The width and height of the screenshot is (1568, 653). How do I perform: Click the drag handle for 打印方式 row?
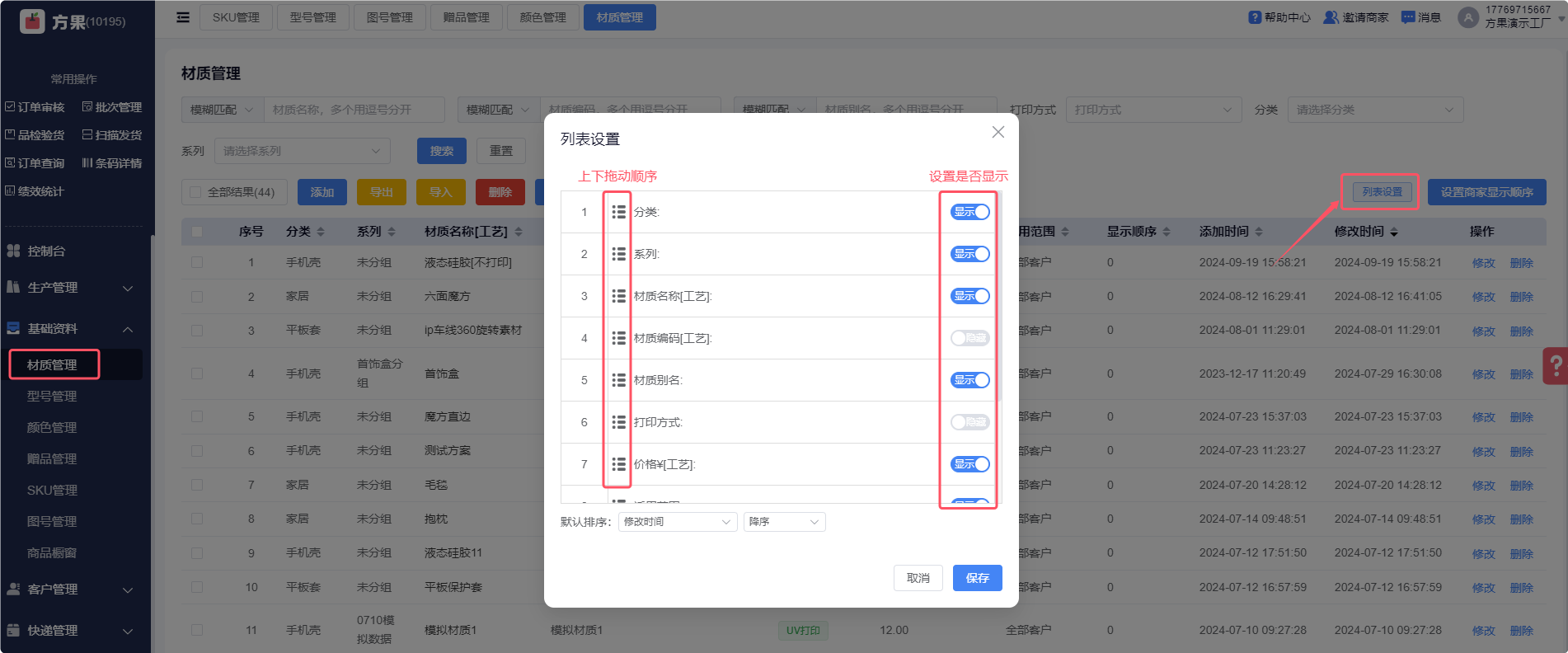618,422
